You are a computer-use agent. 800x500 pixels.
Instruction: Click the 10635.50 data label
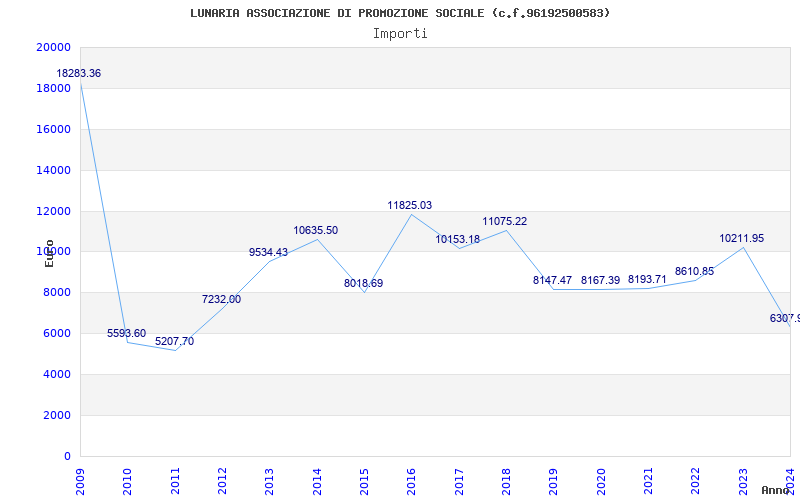click(315, 231)
